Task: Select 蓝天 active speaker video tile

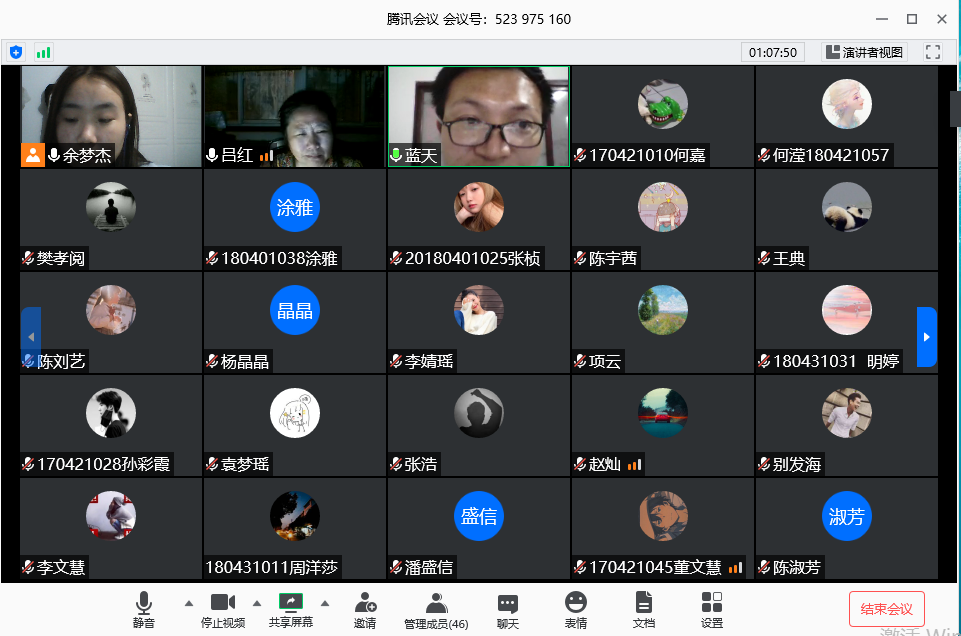Action: 479,116
